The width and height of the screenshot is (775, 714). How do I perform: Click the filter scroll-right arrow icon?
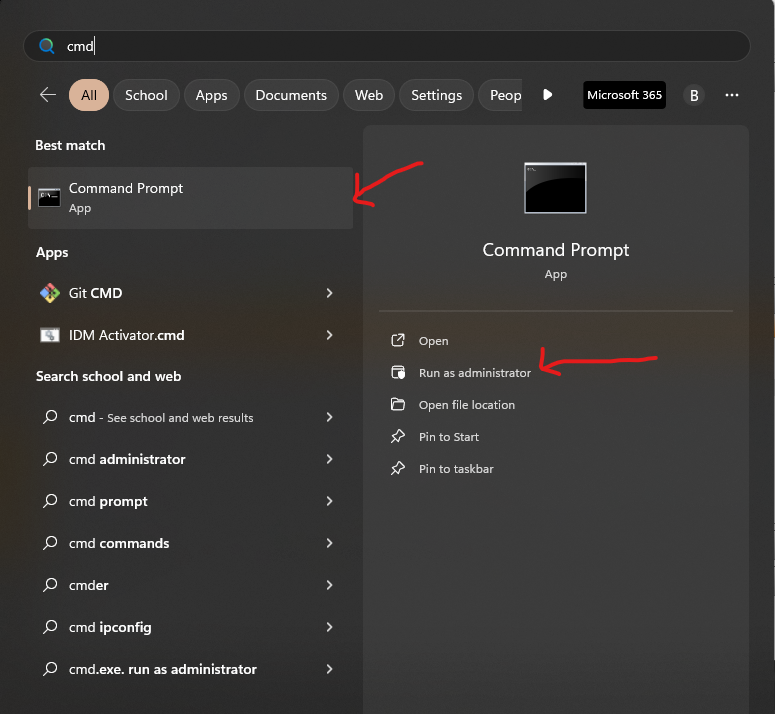point(547,95)
